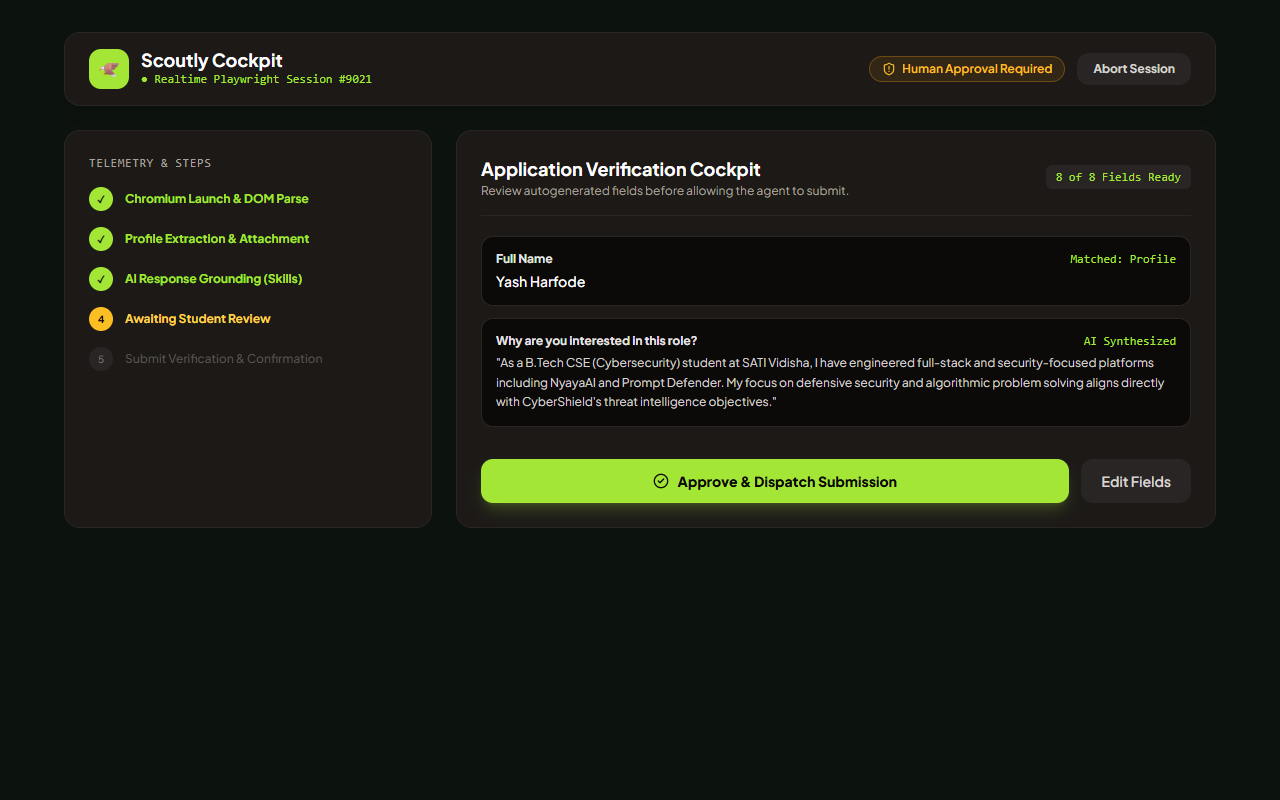This screenshot has width=1280, height=800.
Task: Click the question label about role interest
Action: 597,340
